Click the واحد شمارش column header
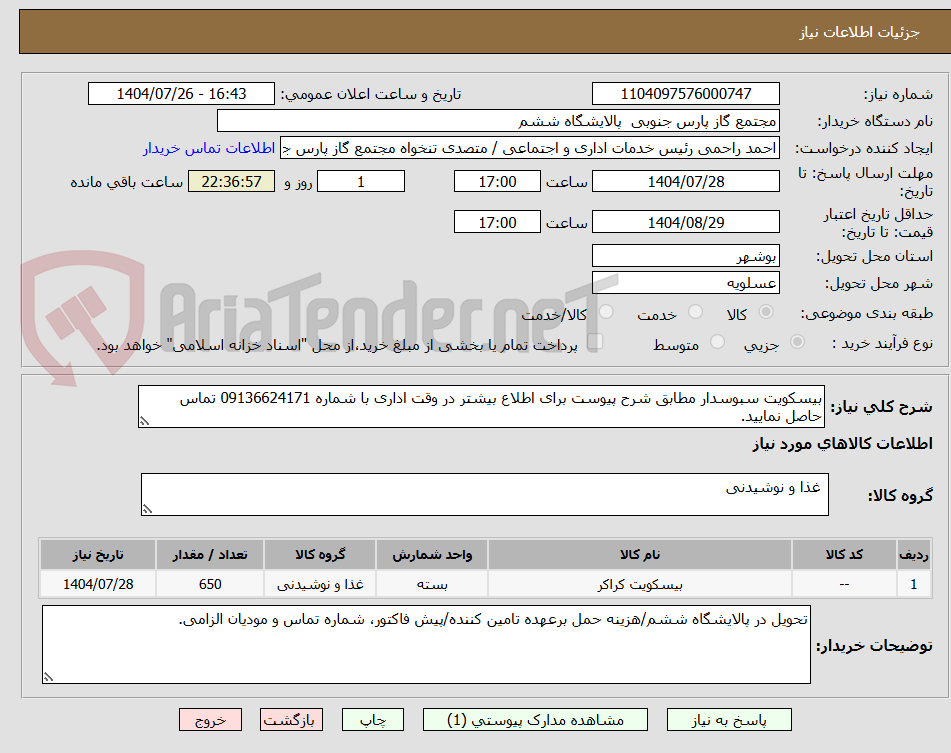 pyautogui.click(x=432, y=555)
